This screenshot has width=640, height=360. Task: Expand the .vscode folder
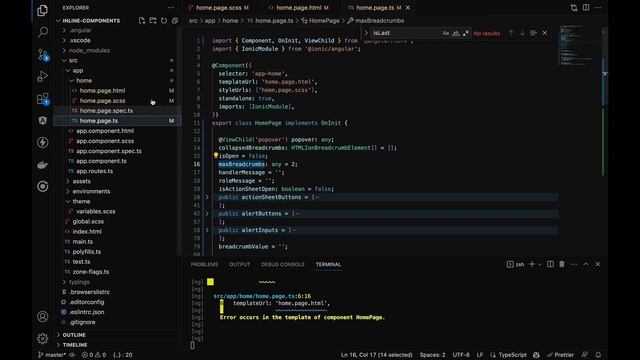(64, 40)
